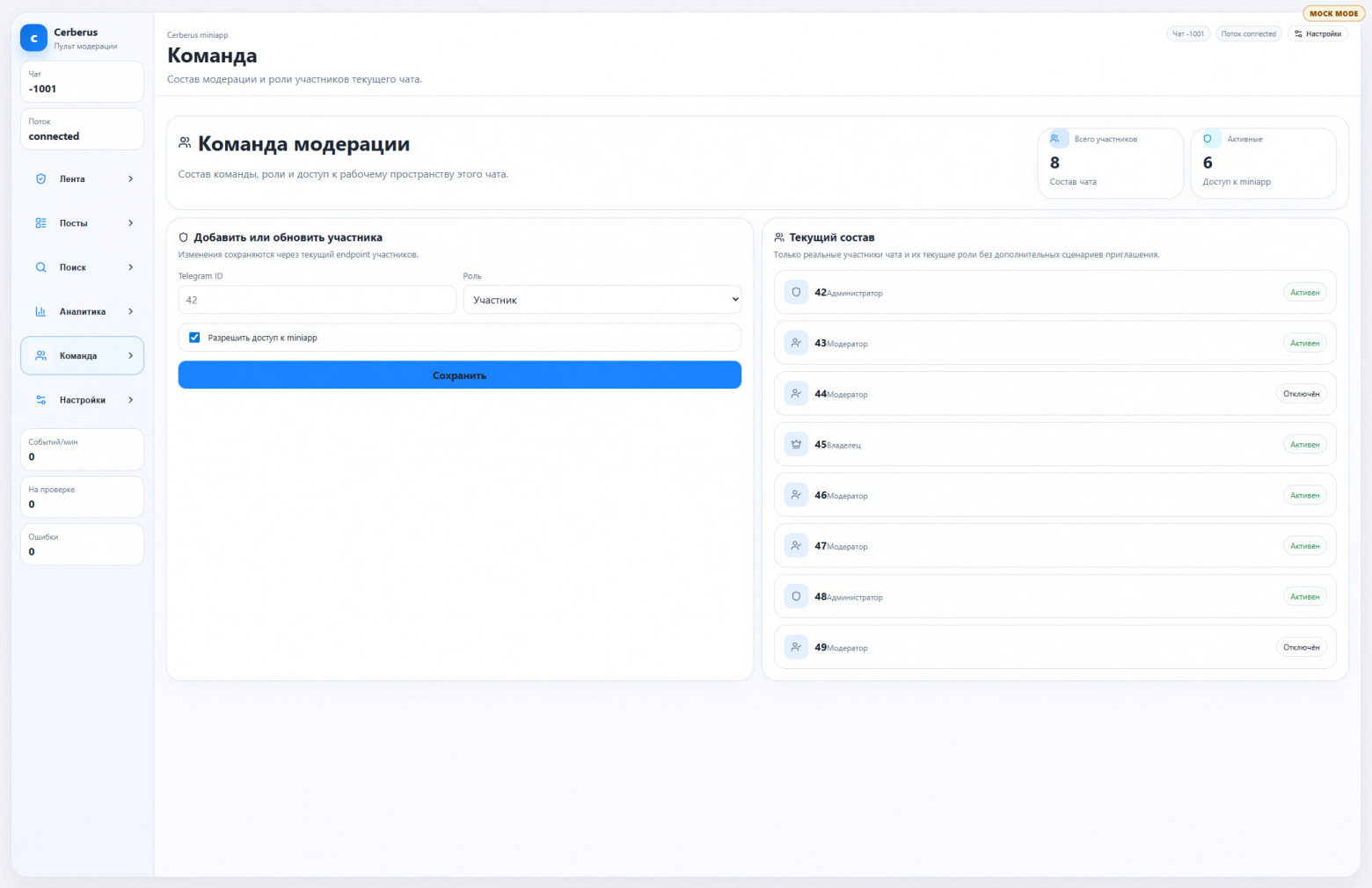Click the Событий/мин counter card
Image resolution: width=1372 pixels, height=888 pixels.
[x=82, y=449]
